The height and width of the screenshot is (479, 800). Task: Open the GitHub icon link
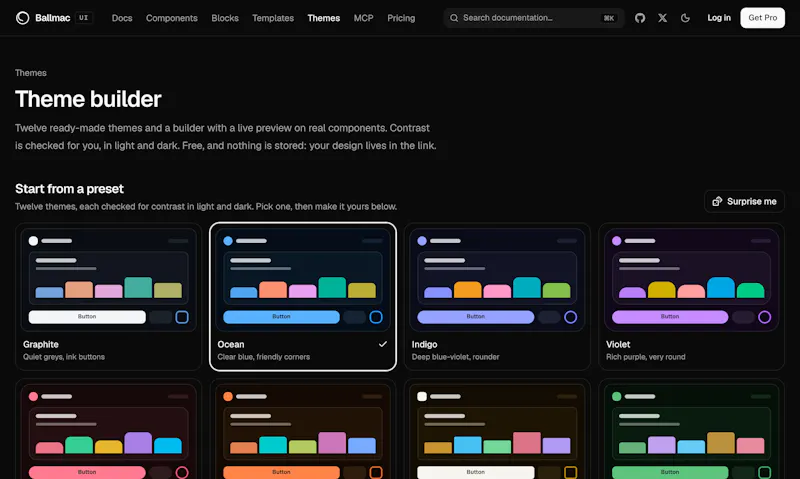pyautogui.click(x=640, y=18)
